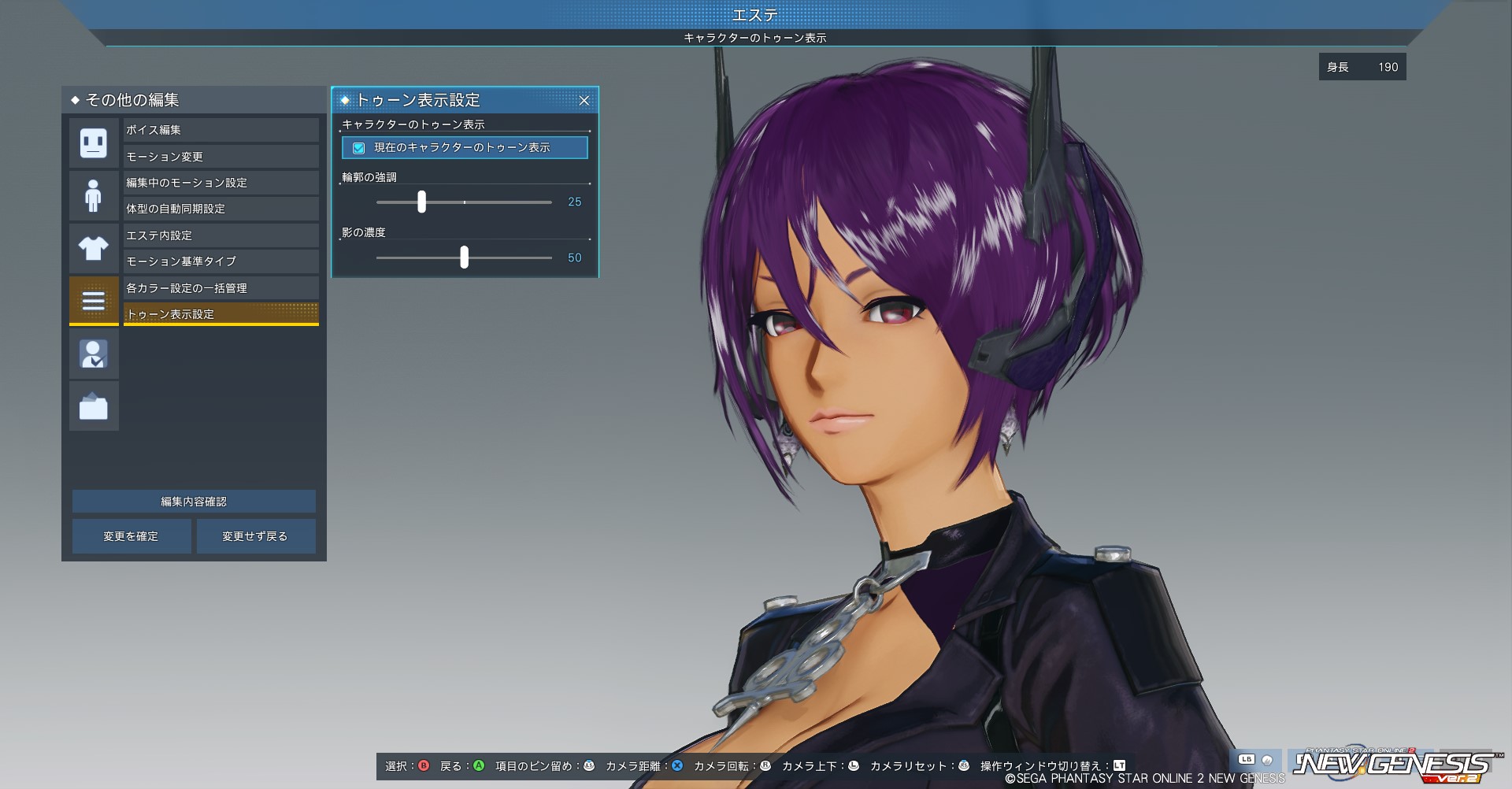This screenshot has width=1512, height=789.
Task: Click the stick icon for 項目のピン留め
Action: (589, 765)
